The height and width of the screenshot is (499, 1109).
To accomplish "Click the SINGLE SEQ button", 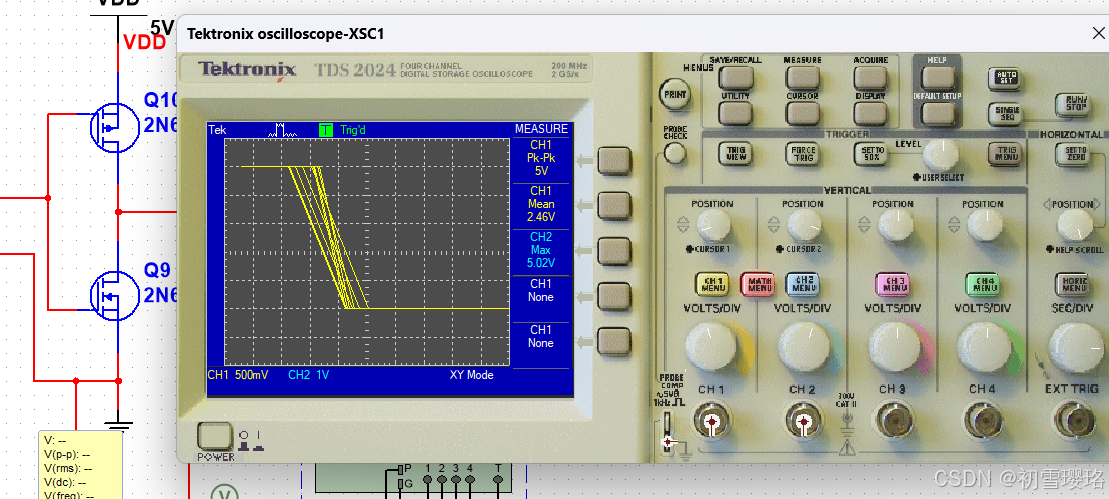I will (1005, 113).
